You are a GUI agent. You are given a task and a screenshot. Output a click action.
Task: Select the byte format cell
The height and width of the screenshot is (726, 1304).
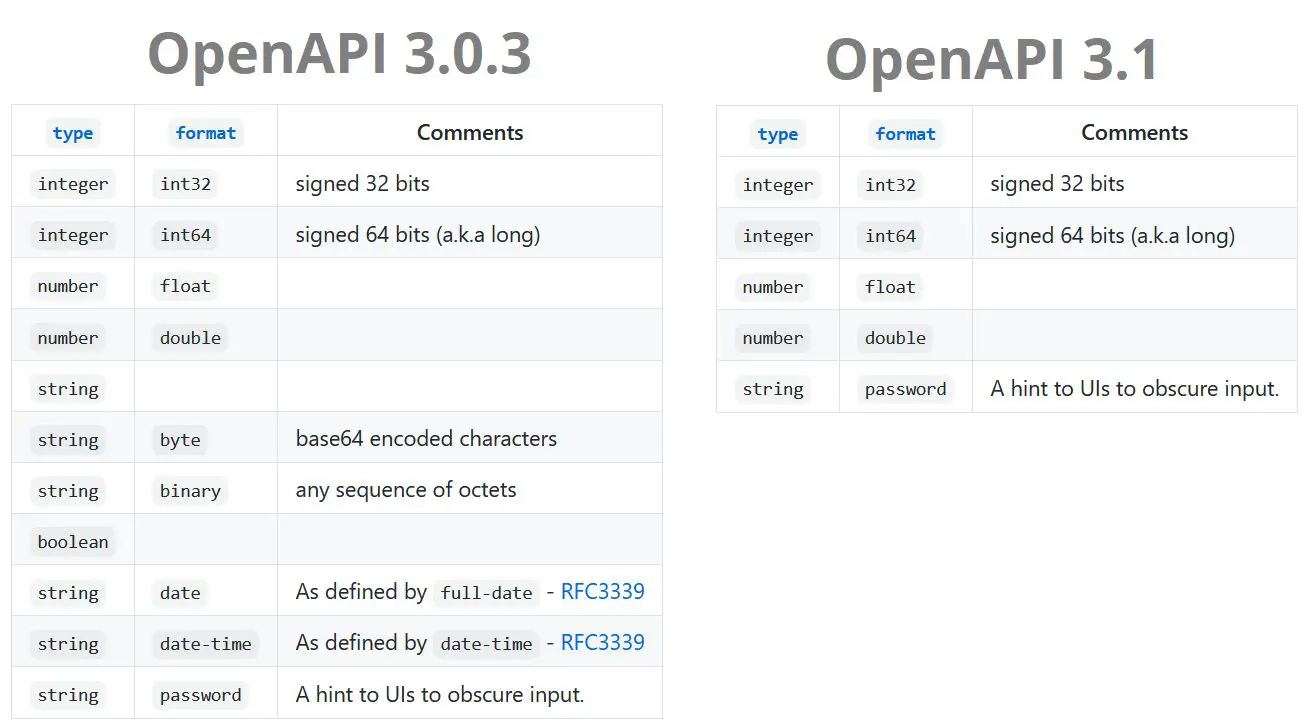click(x=180, y=440)
